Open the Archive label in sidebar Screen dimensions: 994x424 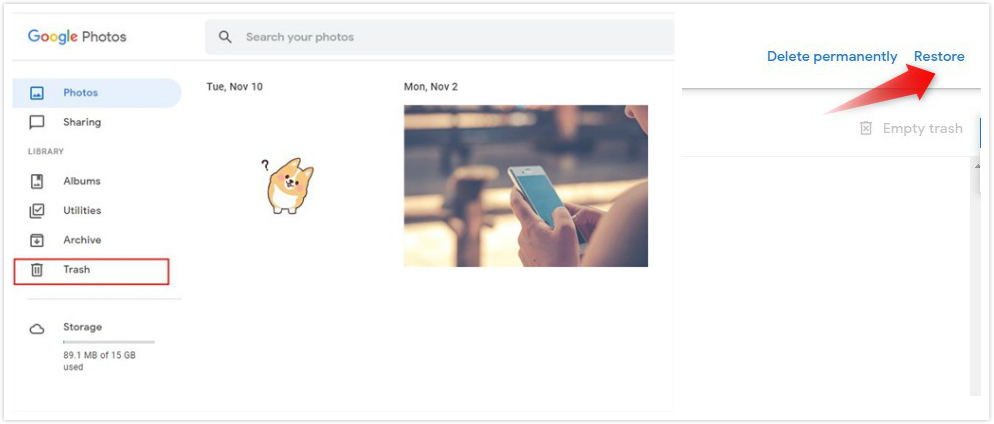pyautogui.click(x=82, y=240)
